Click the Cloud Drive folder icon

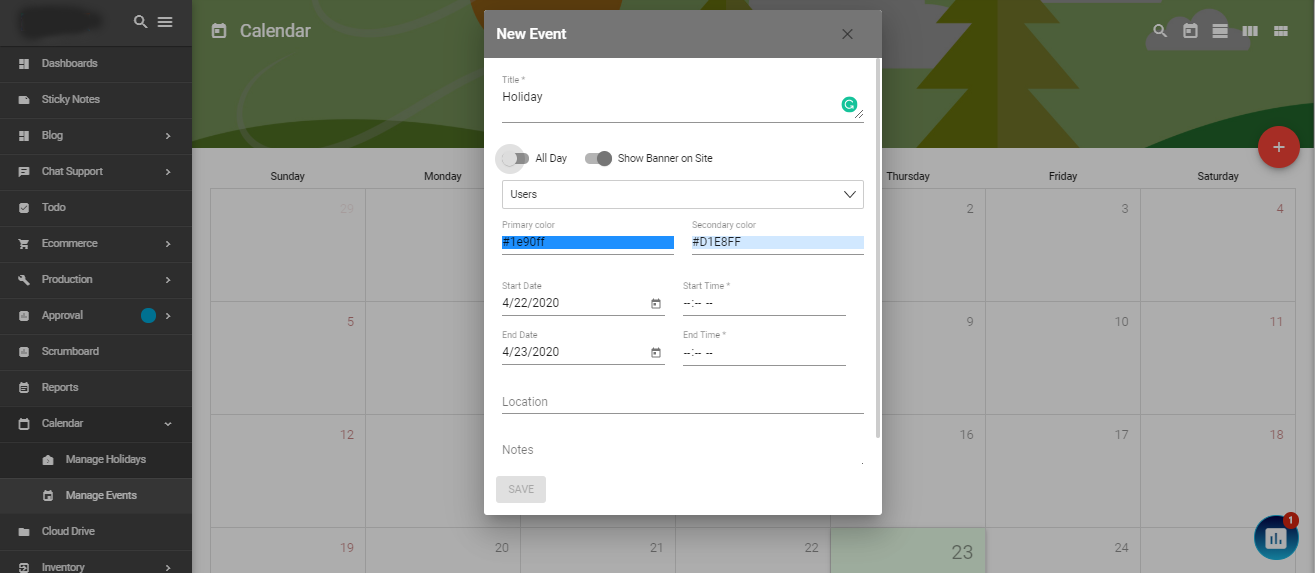(x=24, y=532)
